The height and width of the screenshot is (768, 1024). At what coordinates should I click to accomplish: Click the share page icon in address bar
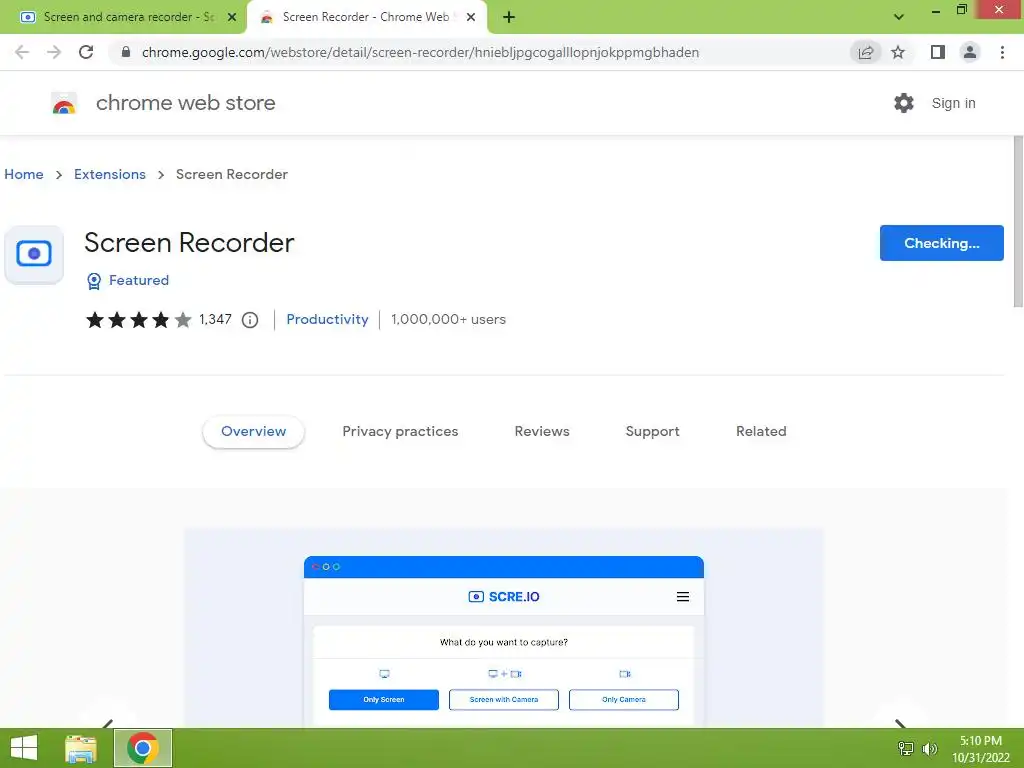point(865,52)
